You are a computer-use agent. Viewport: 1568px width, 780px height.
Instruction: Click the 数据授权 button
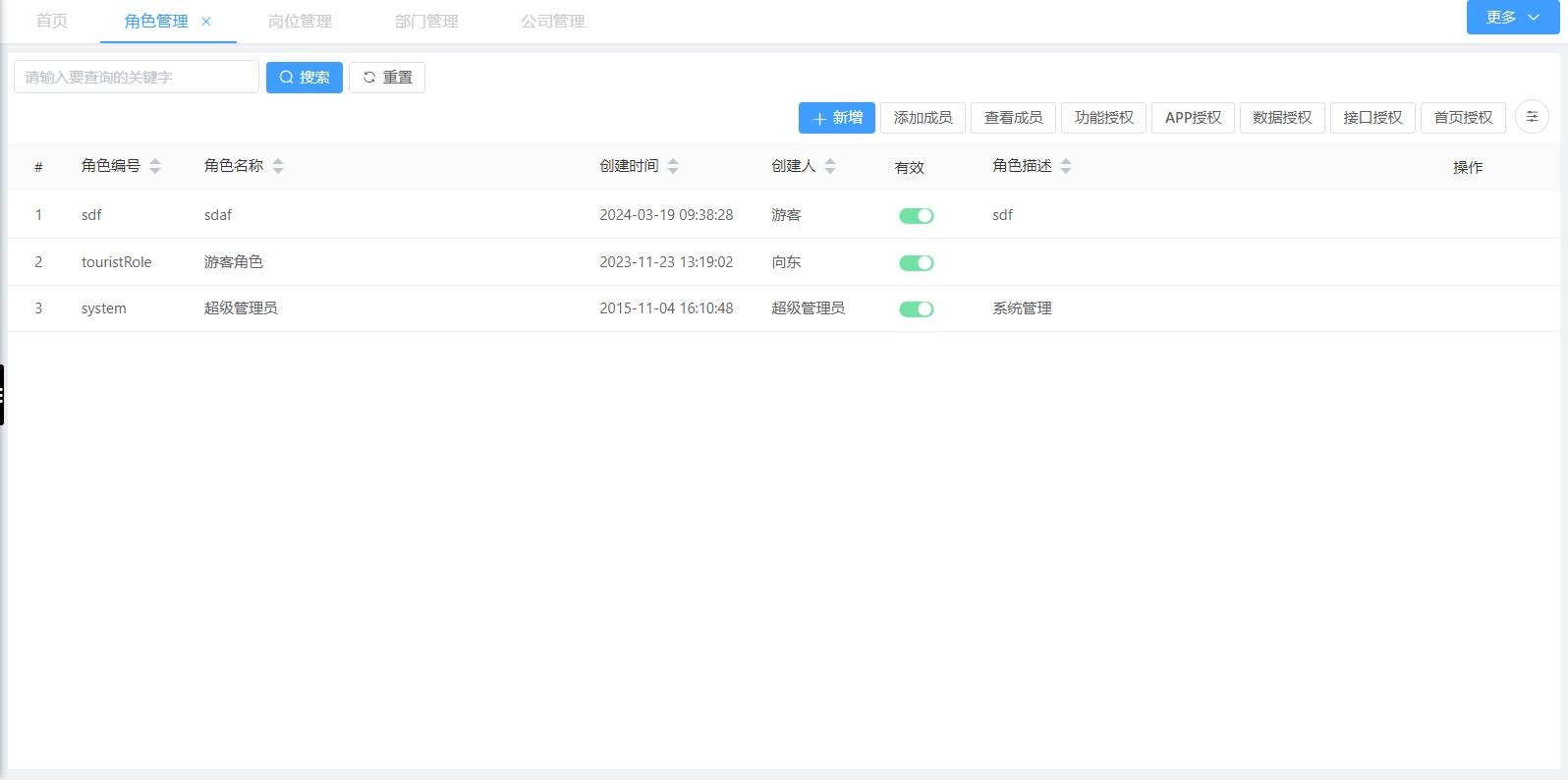point(1282,118)
